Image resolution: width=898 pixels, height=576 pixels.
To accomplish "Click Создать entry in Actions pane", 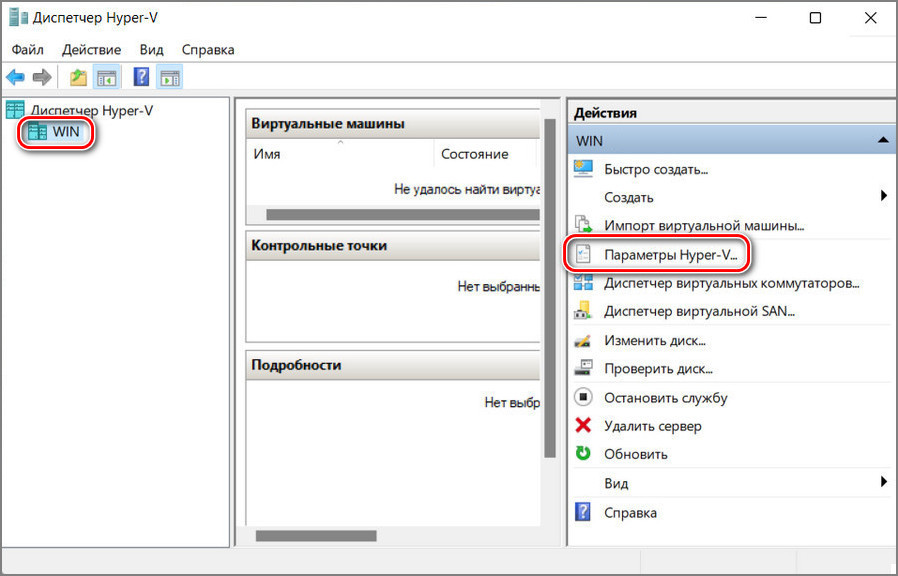I will (629, 198).
